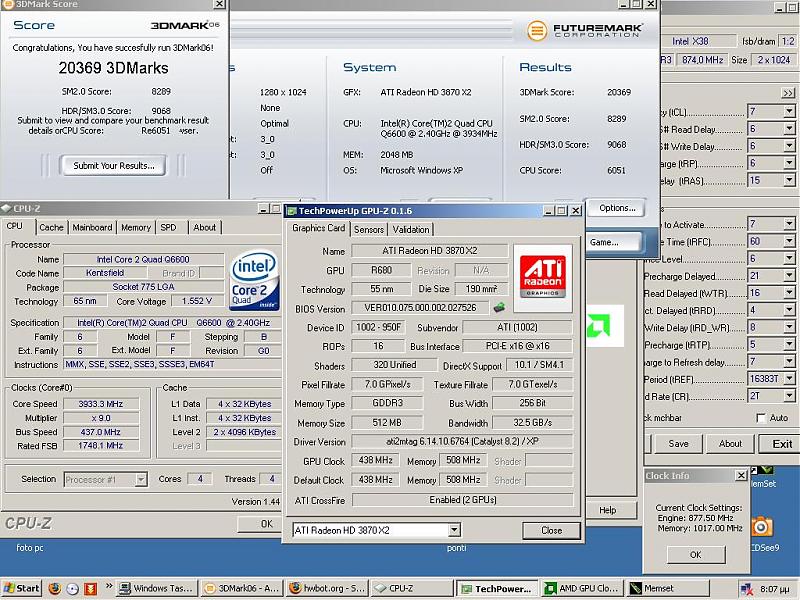Click the GPU-Z title bar icon
Viewport: 800px width, 600px height.
(x=291, y=211)
